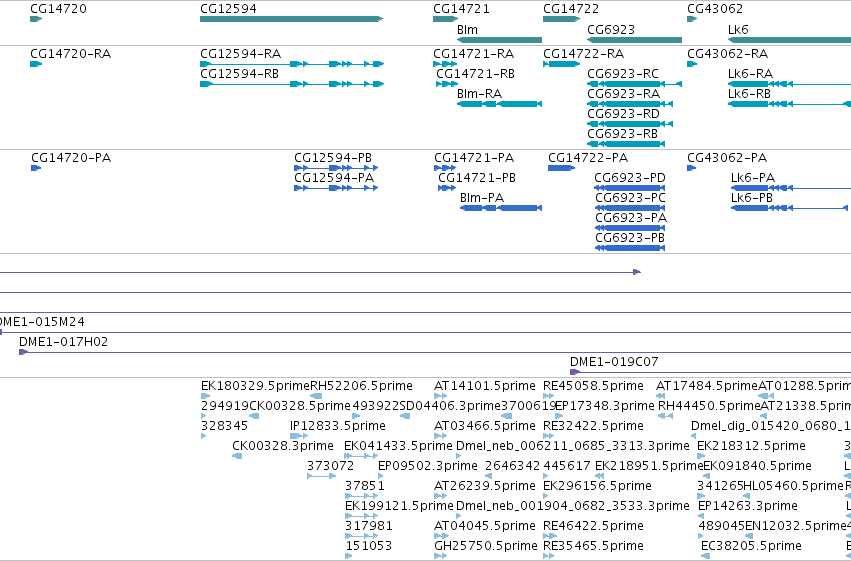This screenshot has height=561, width=851.
Task: Click the CG14721 gene label
Action: (461, 9)
